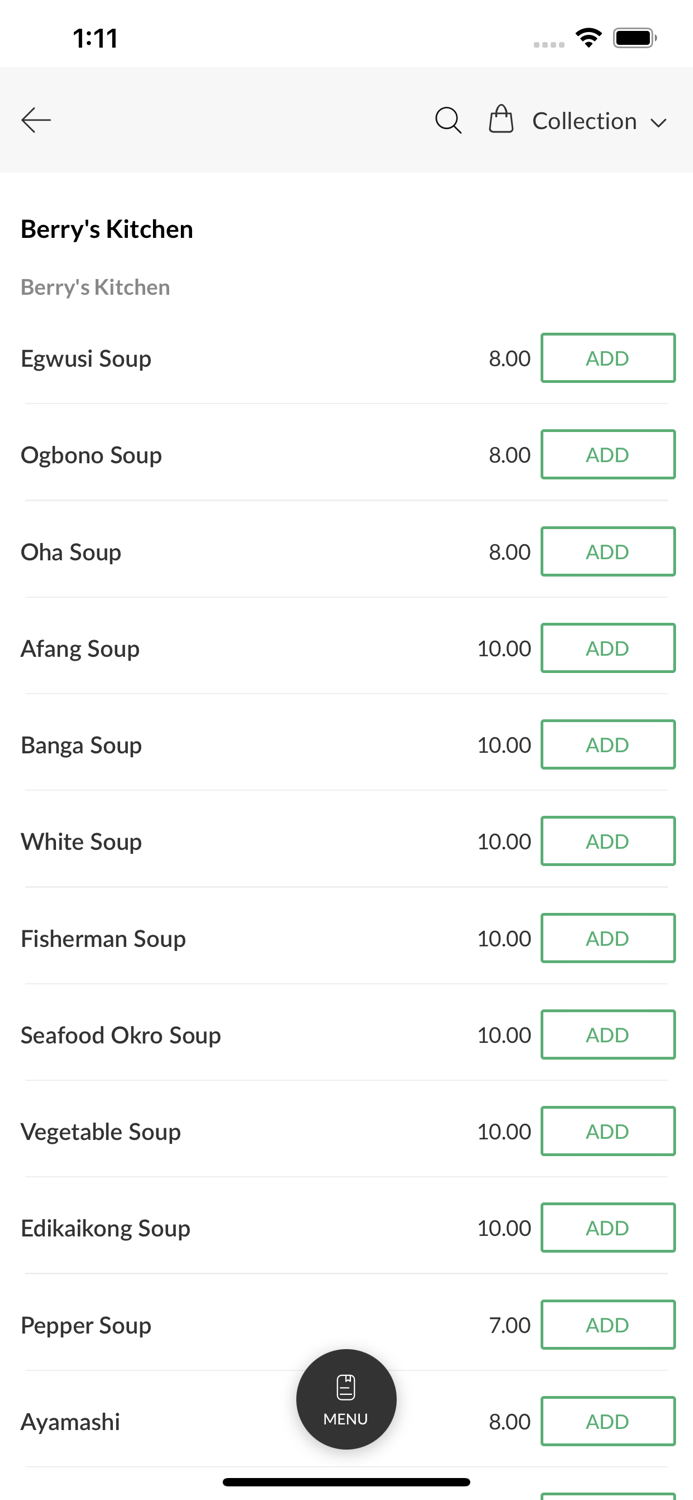
Task: Tap ADD next to Pepper Soup
Action: 607,1325
